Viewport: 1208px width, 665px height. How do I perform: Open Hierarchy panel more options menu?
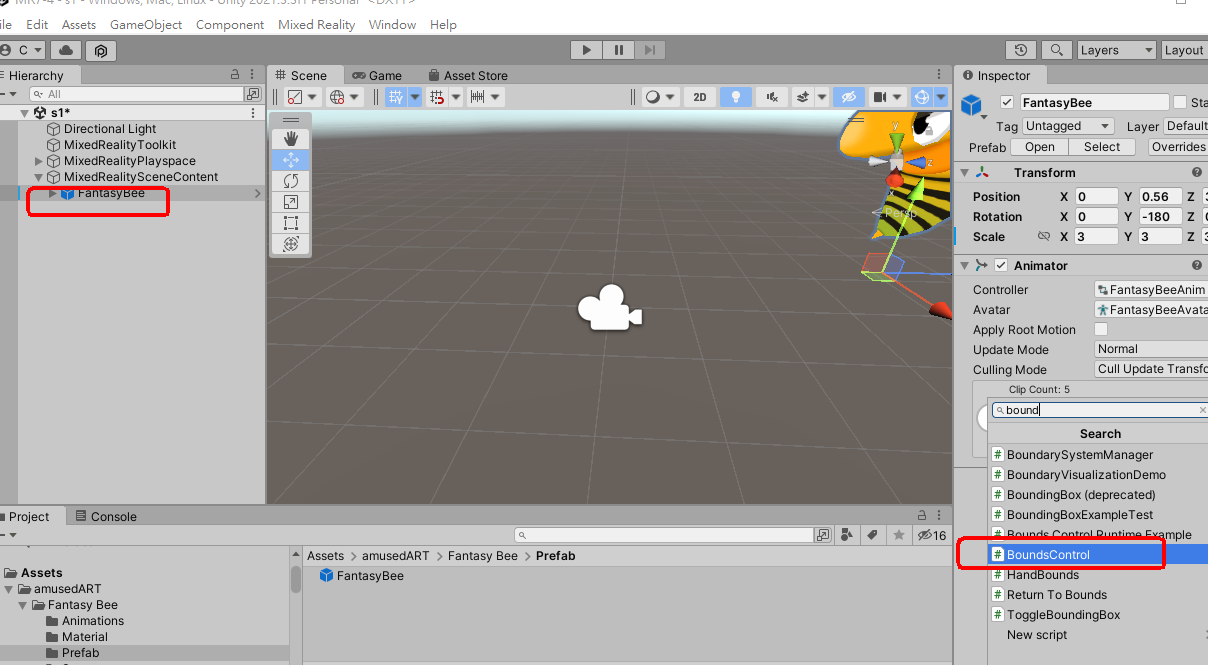[x=254, y=75]
